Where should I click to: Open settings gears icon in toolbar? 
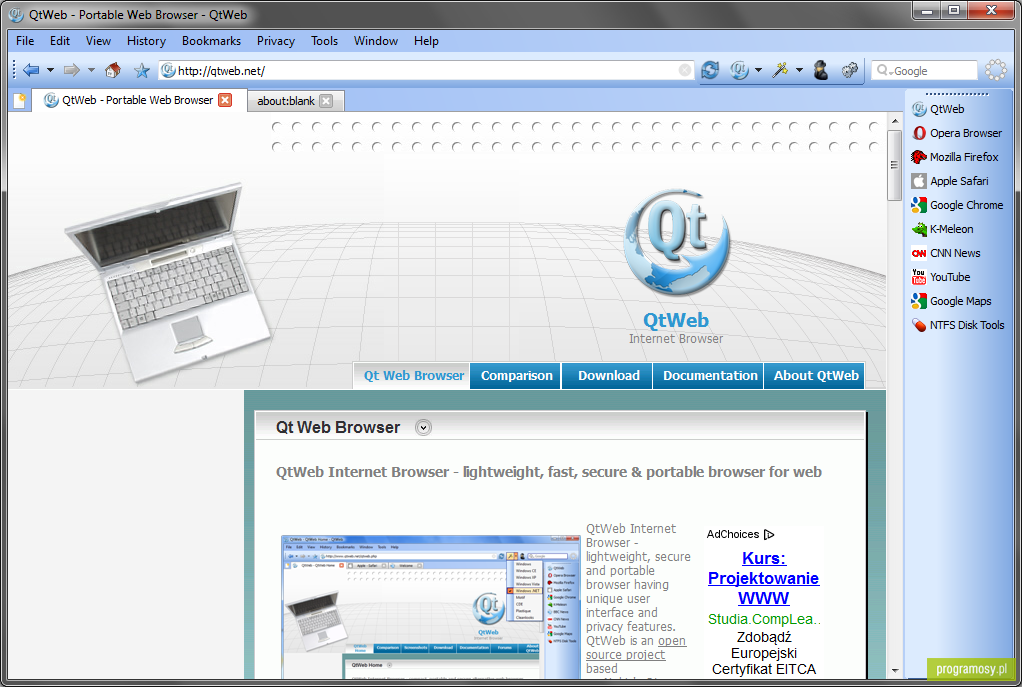coord(849,70)
